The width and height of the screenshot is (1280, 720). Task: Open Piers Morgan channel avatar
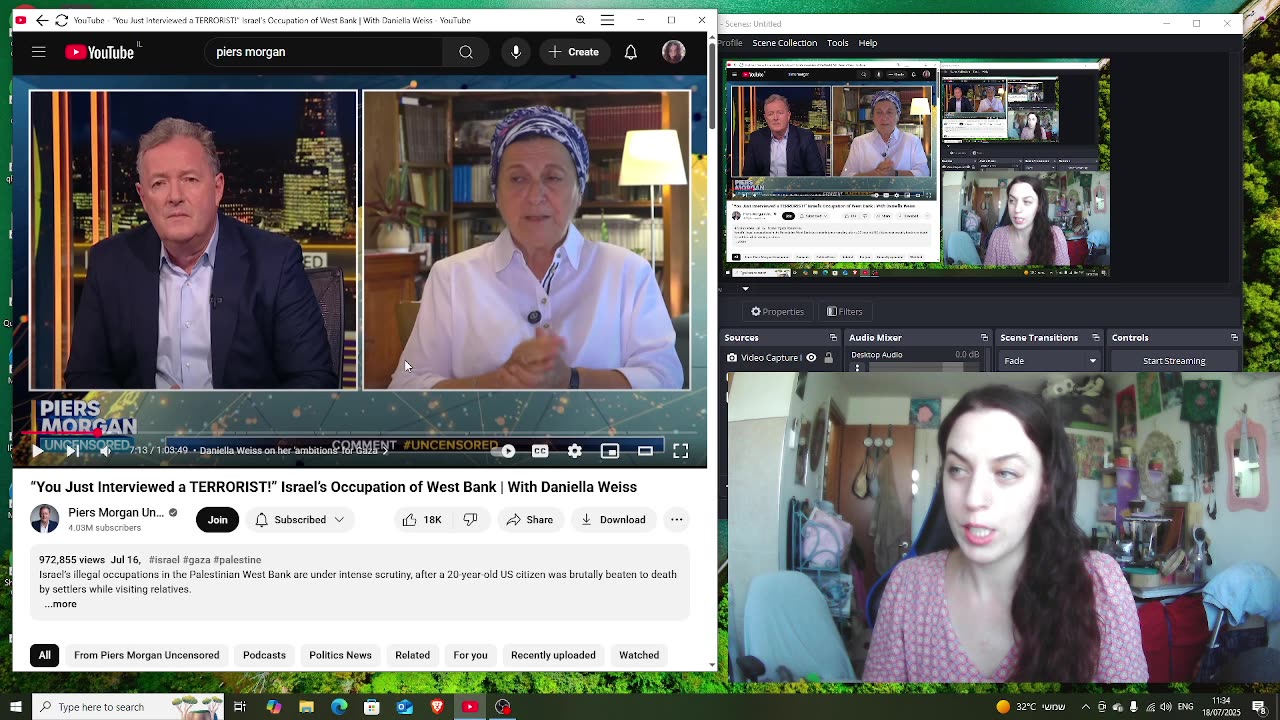pyautogui.click(x=44, y=519)
